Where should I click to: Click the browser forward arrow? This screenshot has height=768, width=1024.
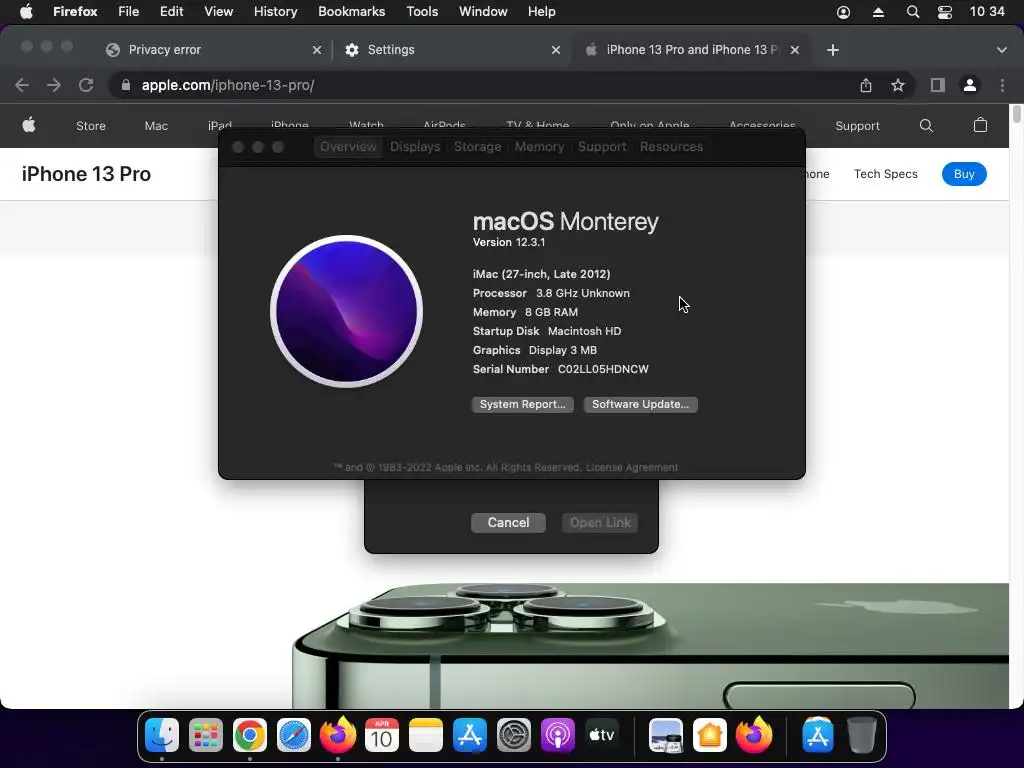click(54, 85)
